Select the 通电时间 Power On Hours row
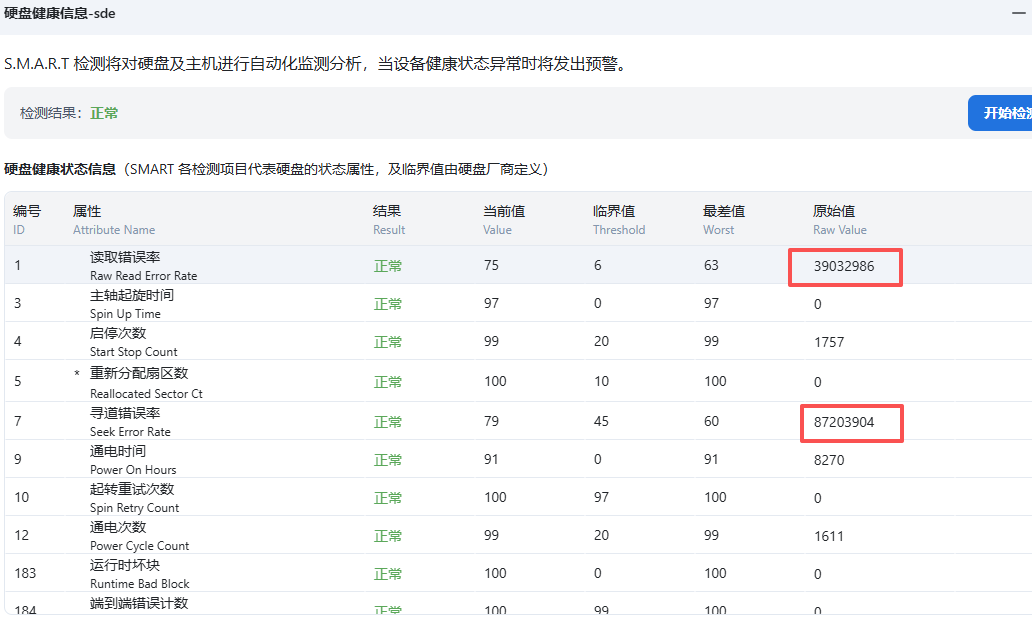The width and height of the screenshot is (1032, 629). (132, 460)
